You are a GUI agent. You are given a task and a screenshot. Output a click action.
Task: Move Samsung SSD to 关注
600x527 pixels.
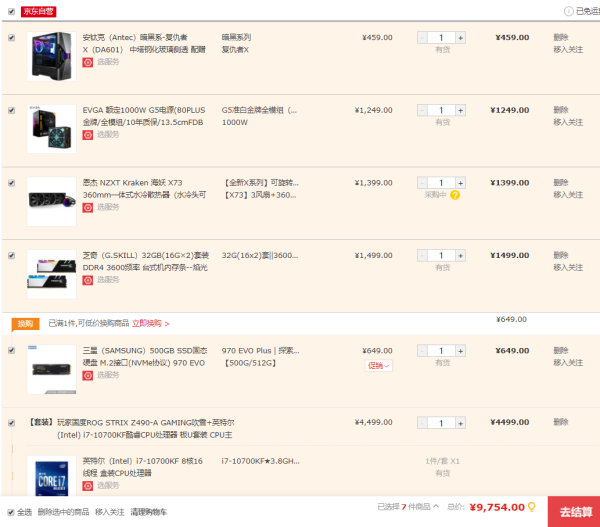(x=568, y=362)
